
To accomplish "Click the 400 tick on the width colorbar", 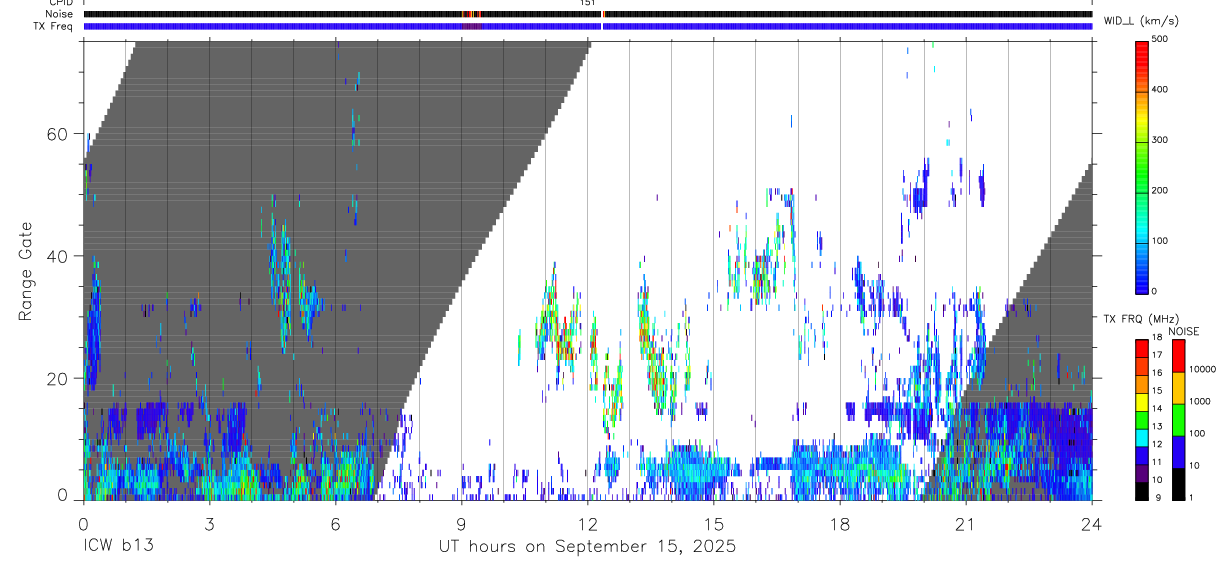I will coord(1161,89).
